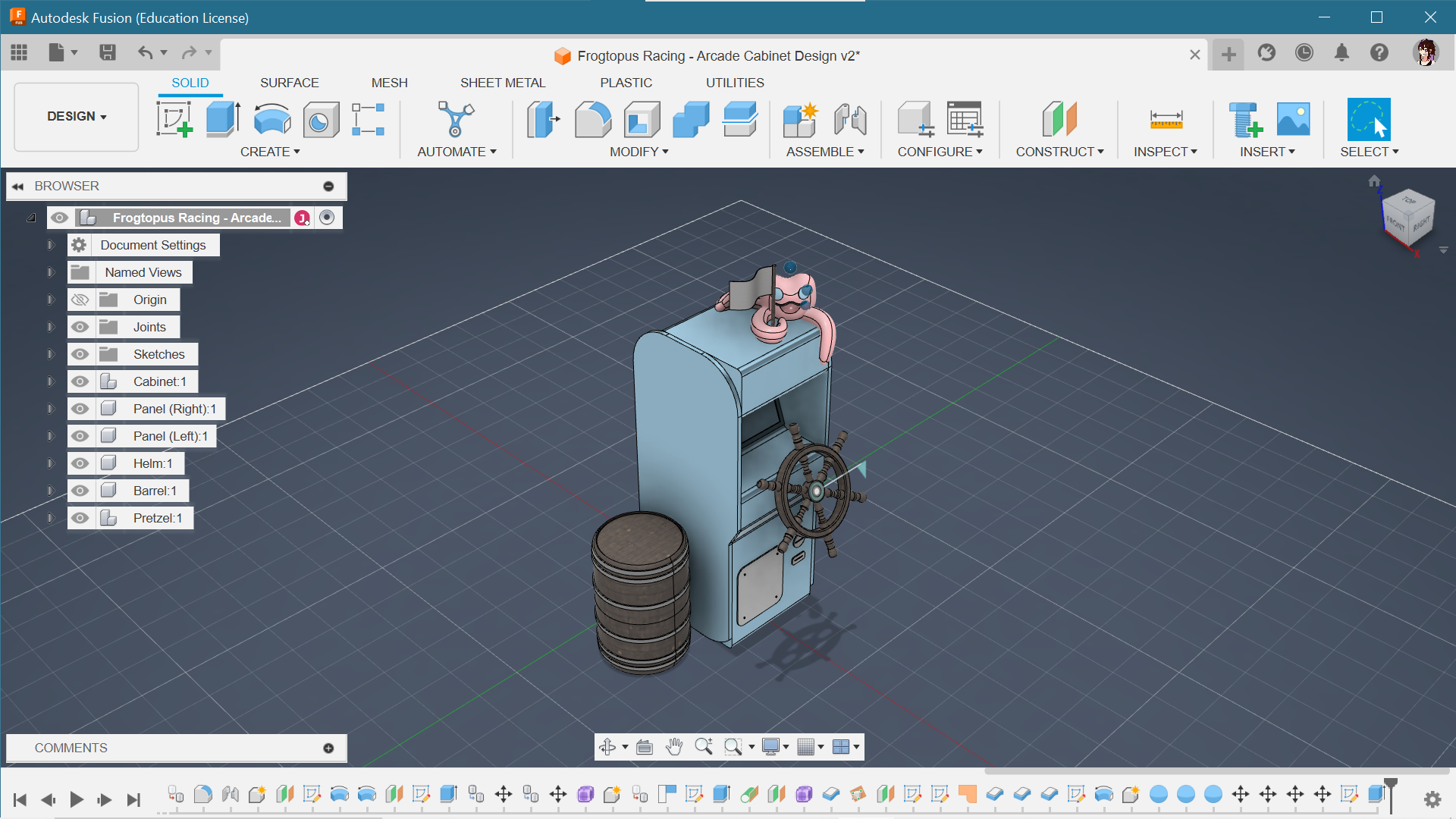Select the Revolve tool

pyautogui.click(x=272, y=119)
